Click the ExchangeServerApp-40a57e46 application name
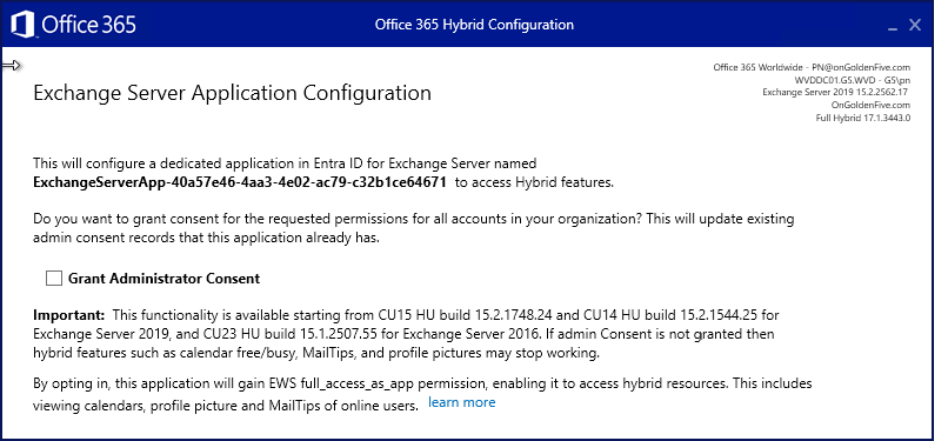The height and width of the screenshot is (441, 936). (240, 183)
